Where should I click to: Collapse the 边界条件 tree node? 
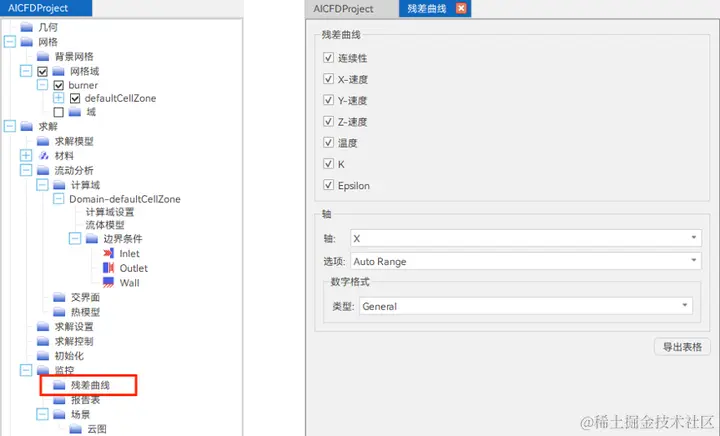pos(75,239)
